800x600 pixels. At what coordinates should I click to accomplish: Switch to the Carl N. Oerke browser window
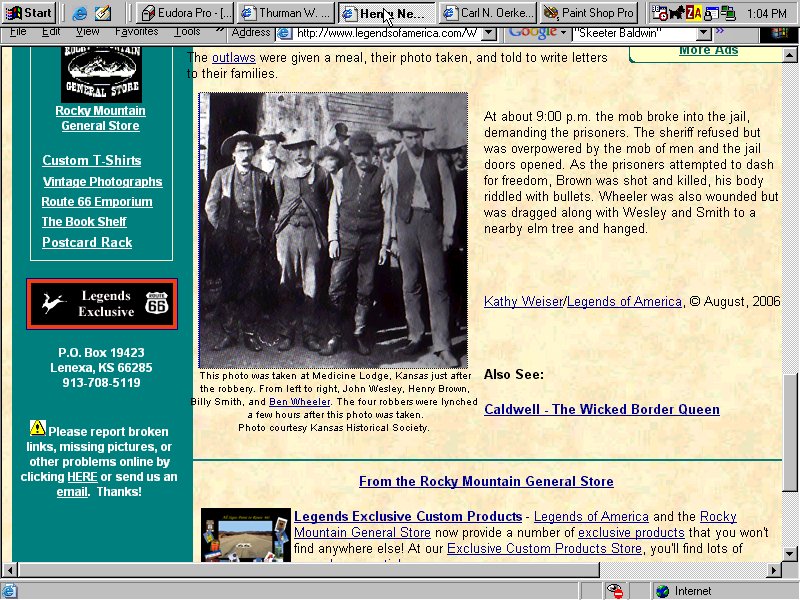pos(489,13)
